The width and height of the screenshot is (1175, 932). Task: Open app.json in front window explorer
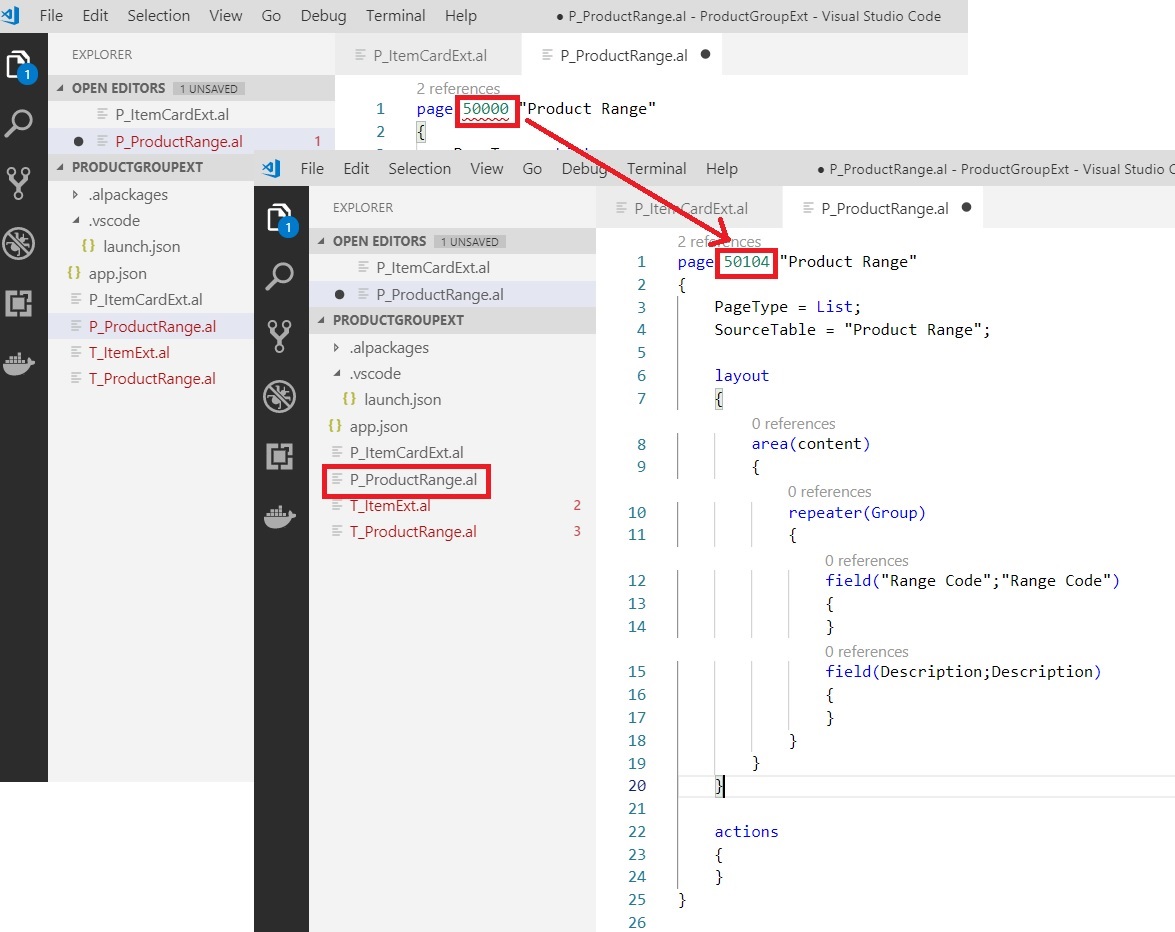pyautogui.click(x=378, y=427)
